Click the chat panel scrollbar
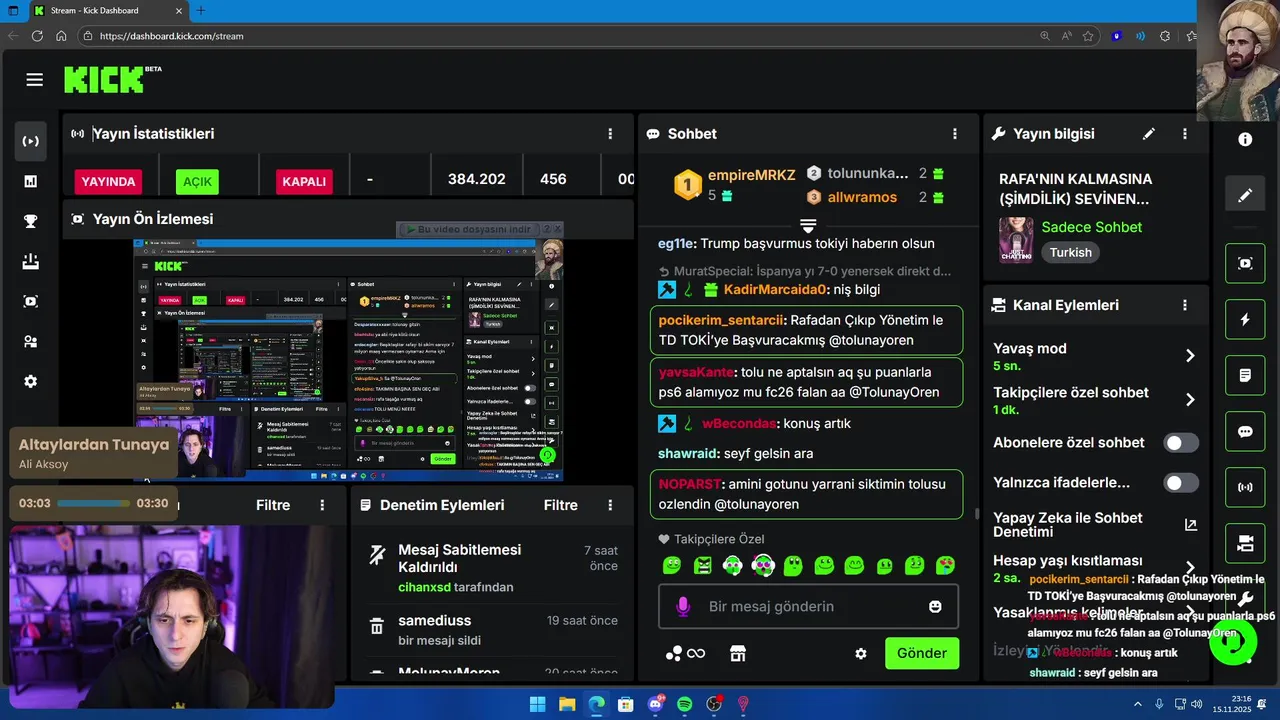 [x=977, y=513]
